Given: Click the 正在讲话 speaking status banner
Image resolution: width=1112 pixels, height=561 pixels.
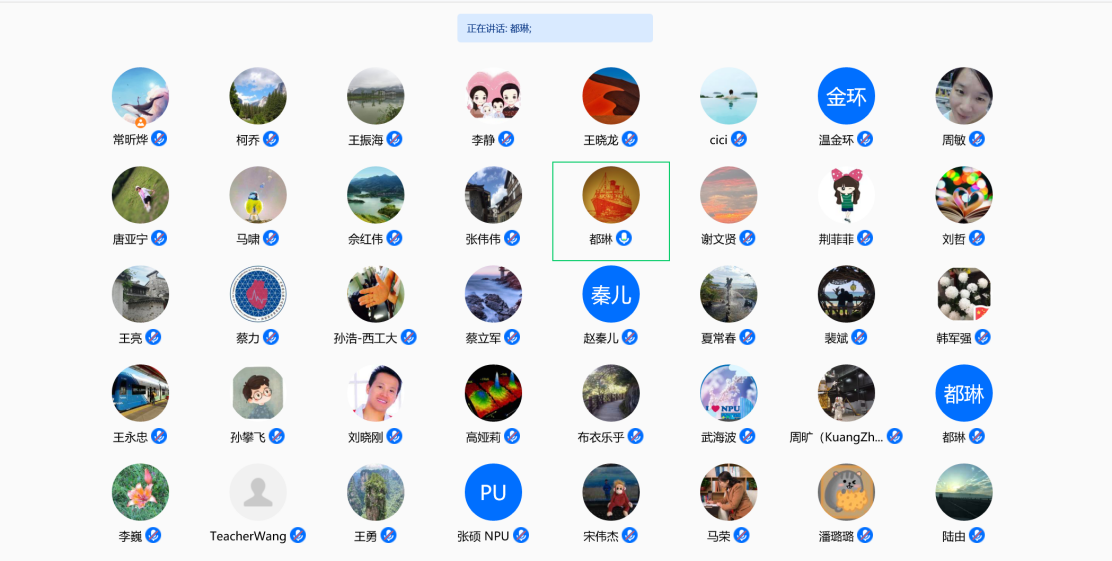Looking at the screenshot, I should click(x=555, y=28).
